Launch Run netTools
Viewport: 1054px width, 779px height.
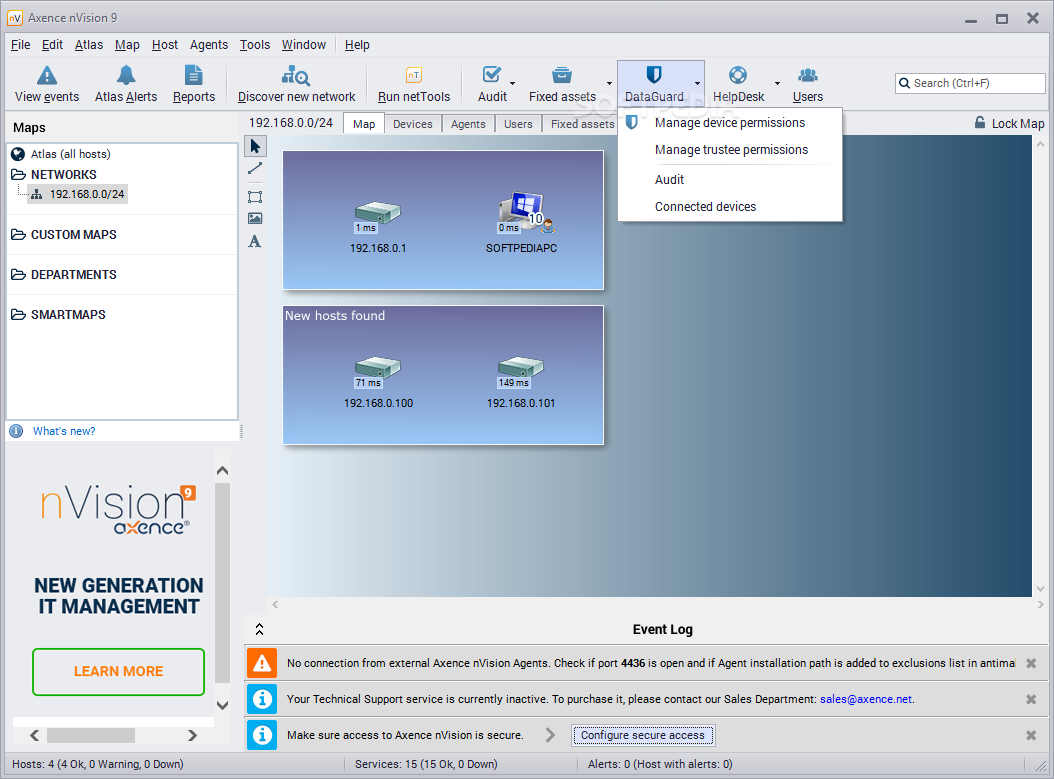(x=413, y=84)
